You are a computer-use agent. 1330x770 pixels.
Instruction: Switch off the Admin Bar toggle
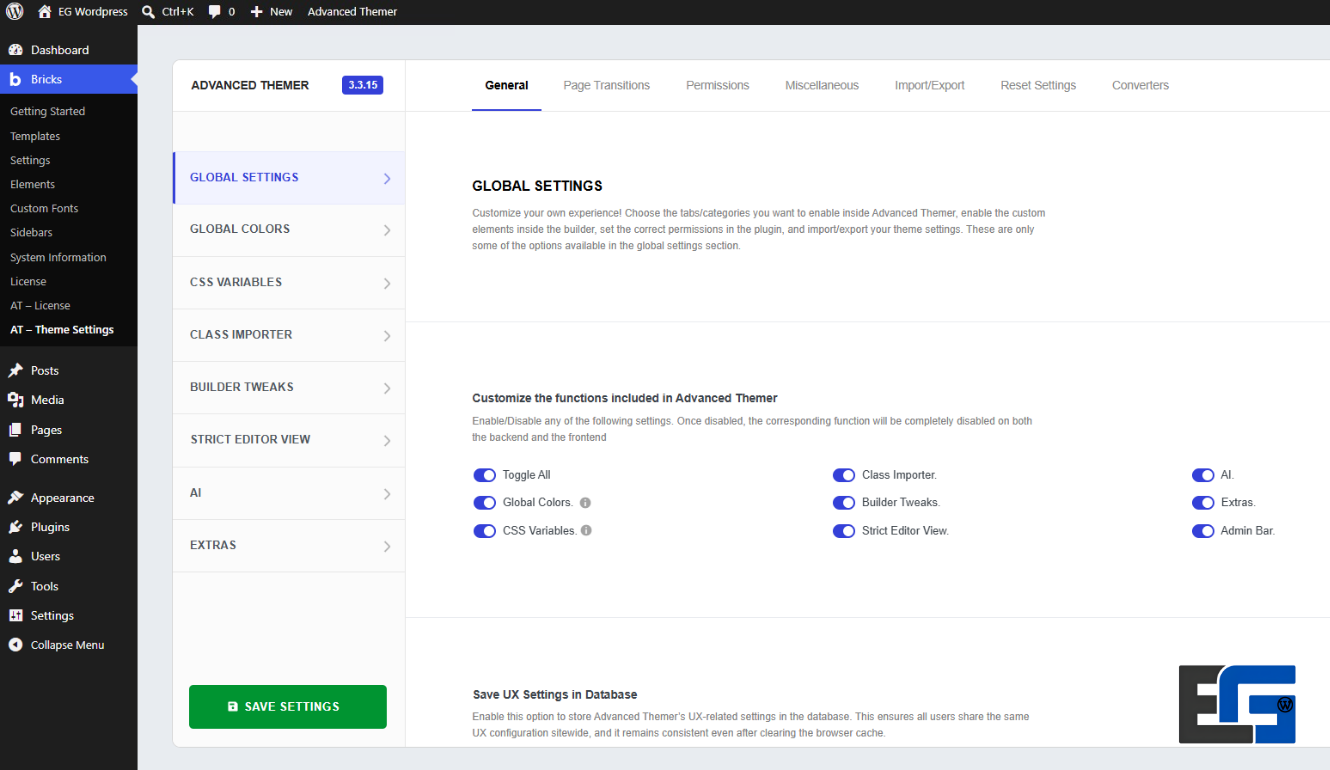point(1203,531)
